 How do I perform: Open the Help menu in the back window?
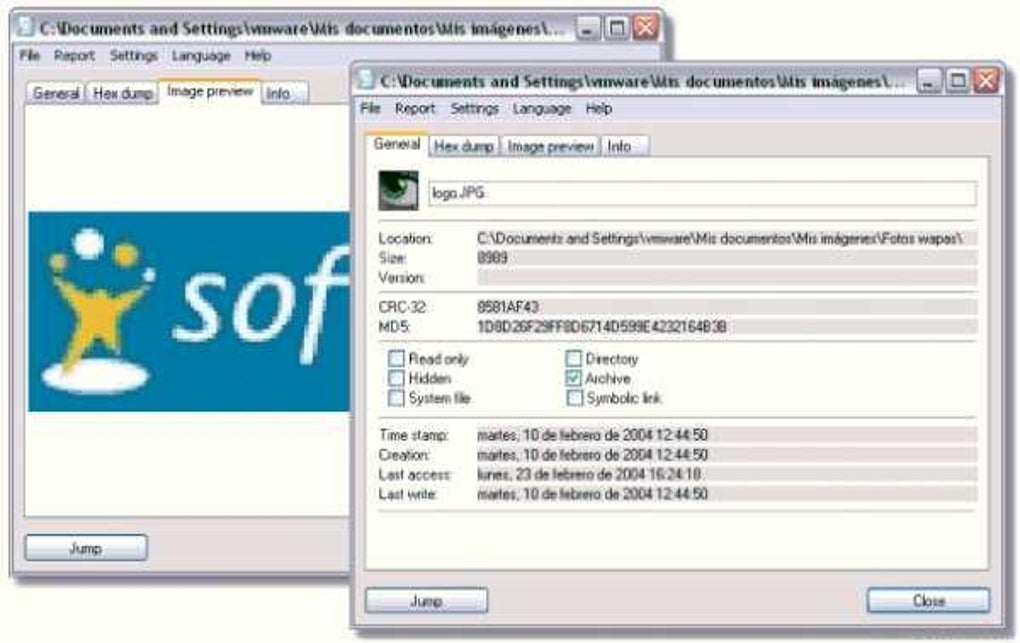coord(258,55)
